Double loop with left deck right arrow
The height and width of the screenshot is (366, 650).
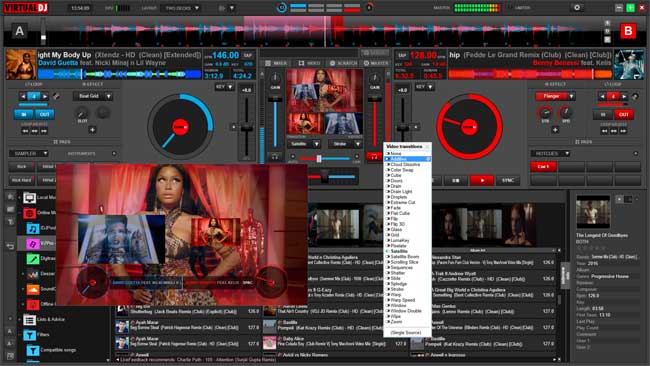click(45, 97)
